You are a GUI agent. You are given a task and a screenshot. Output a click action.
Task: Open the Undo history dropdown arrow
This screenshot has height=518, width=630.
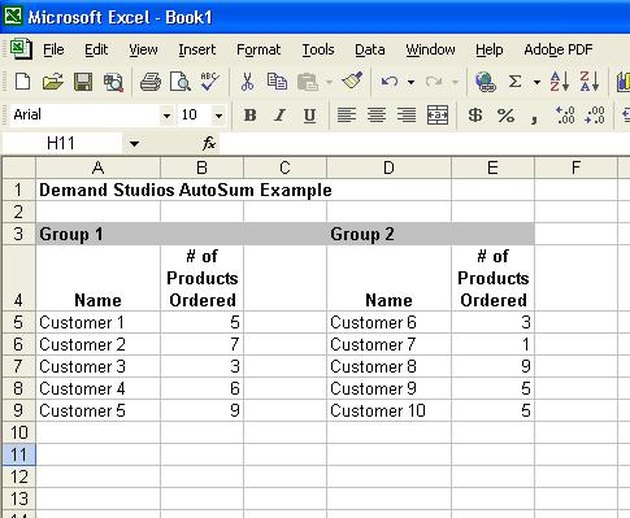coord(411,82)
